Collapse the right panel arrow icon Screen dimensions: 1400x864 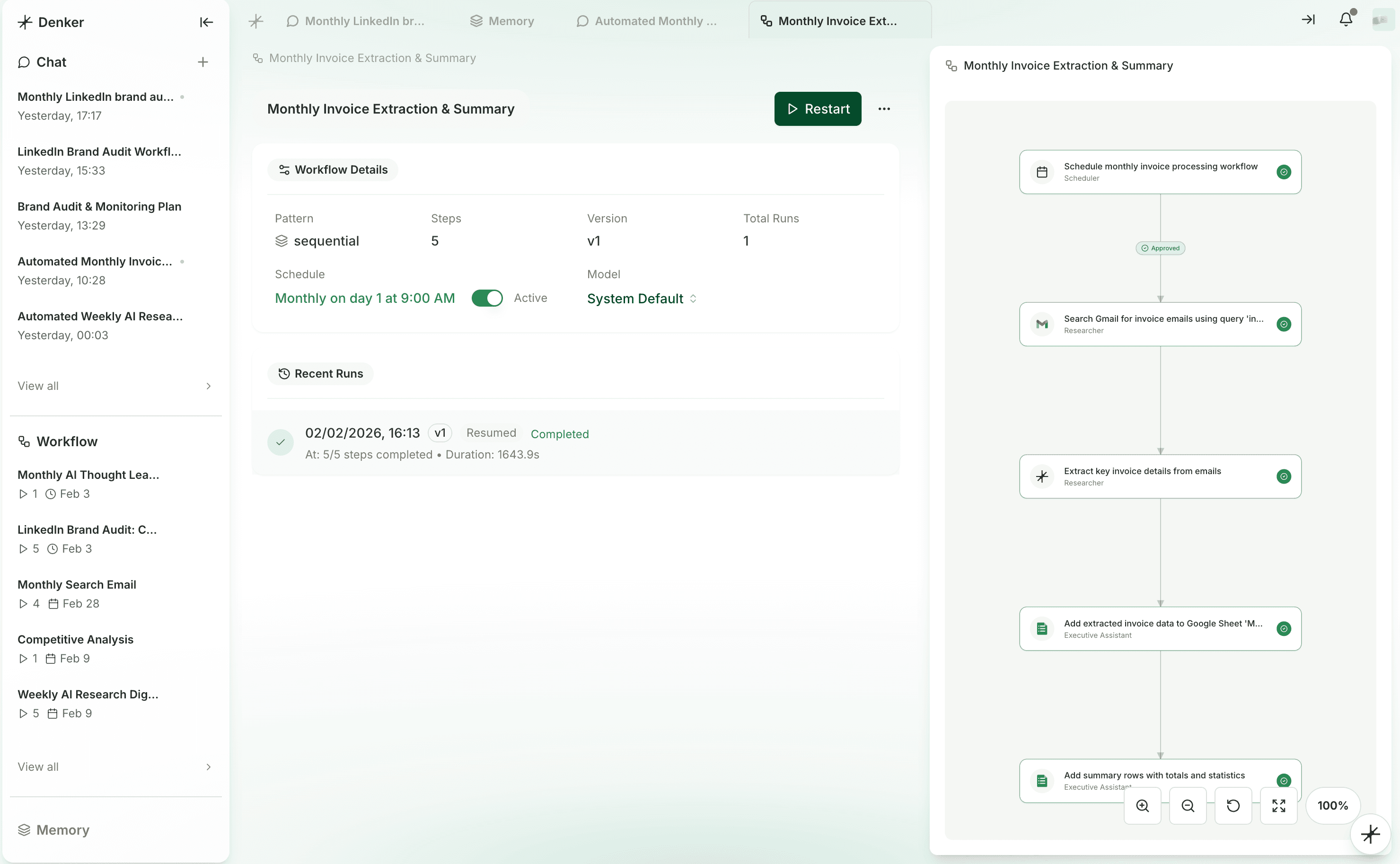coord(1309,20)
